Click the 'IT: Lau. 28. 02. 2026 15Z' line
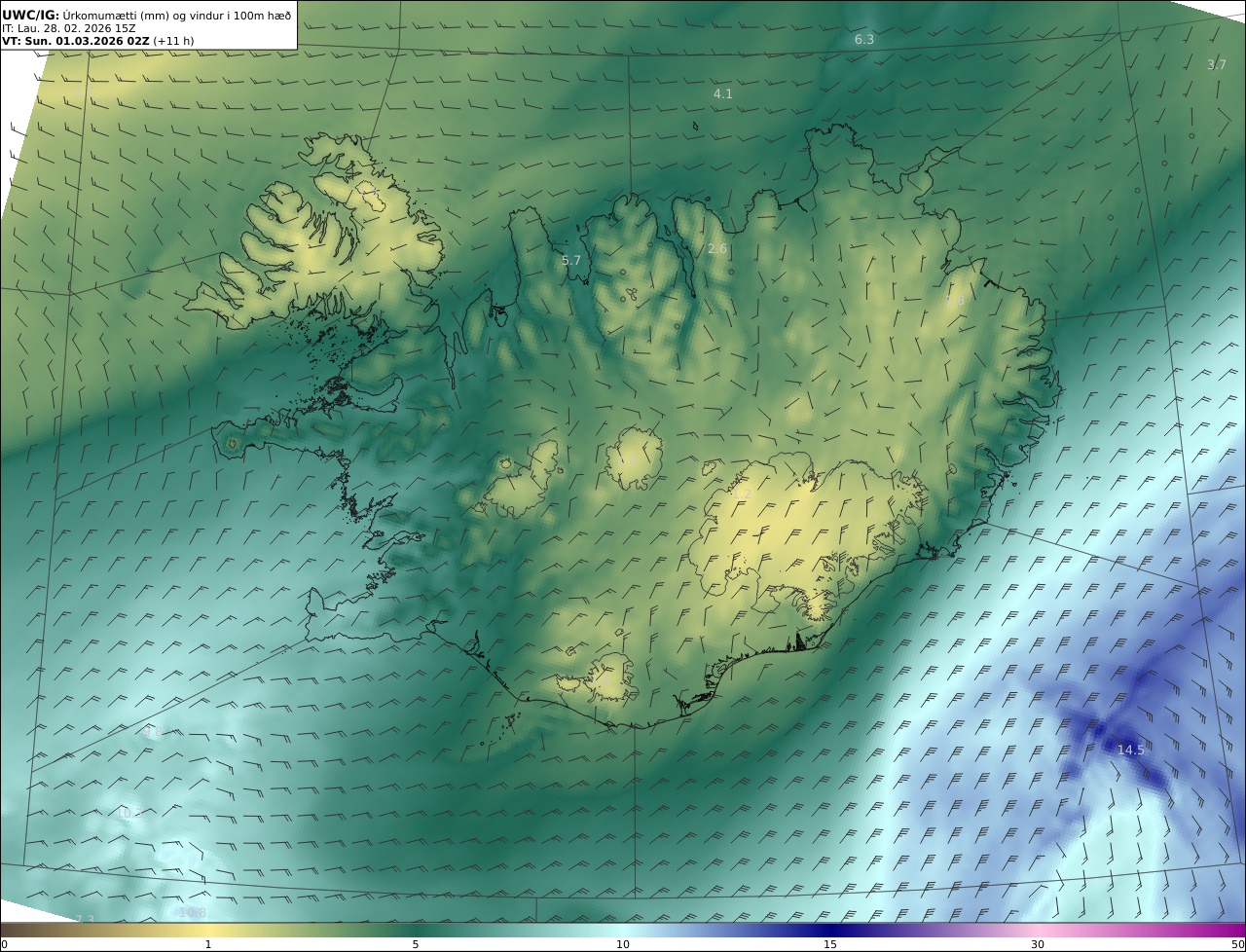The height and width of the screenshot is (952, 1246). [68, 28]
